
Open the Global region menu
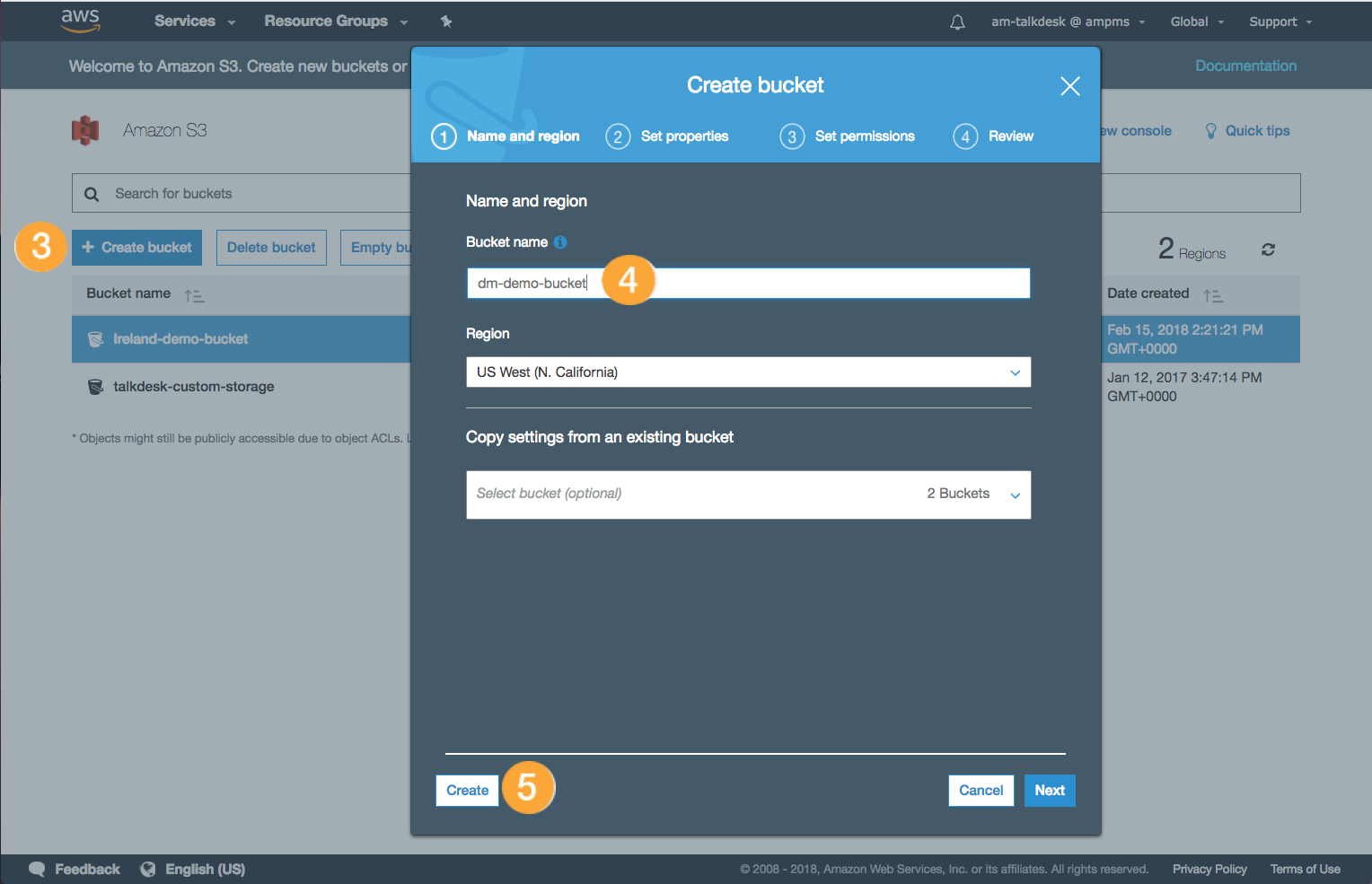1197,22
